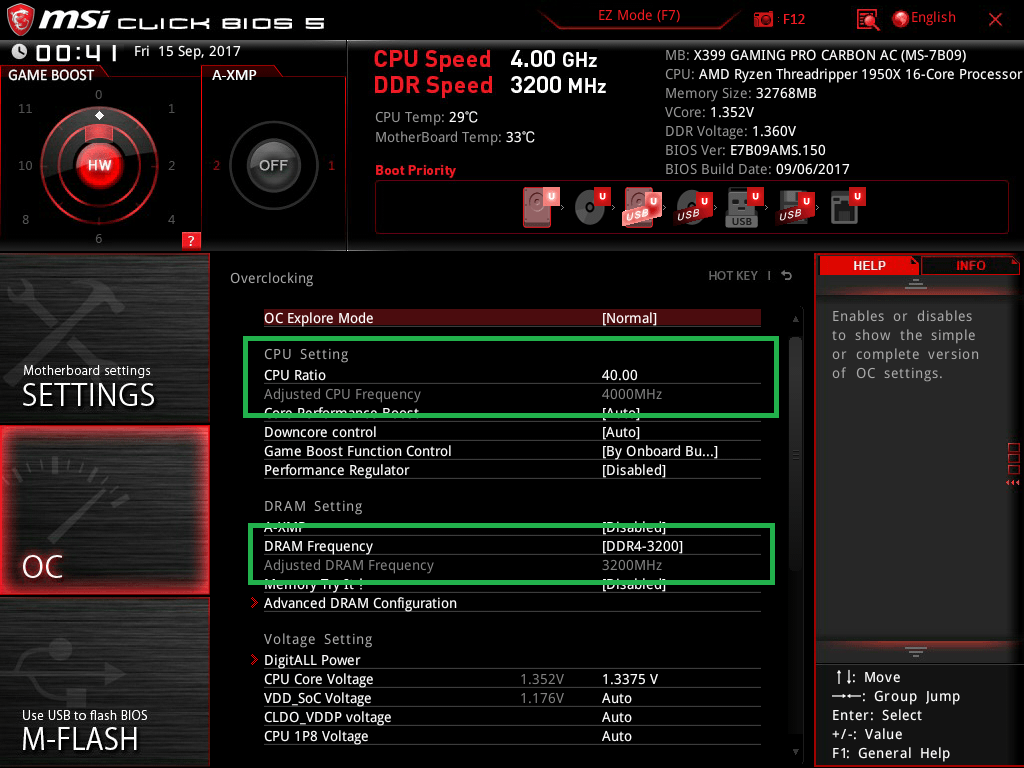This screenshot has width=1024, height=768.
Task: Select the USB CD/DVD boot device icon
Action: pyautogui.click(x=693, y=207)
